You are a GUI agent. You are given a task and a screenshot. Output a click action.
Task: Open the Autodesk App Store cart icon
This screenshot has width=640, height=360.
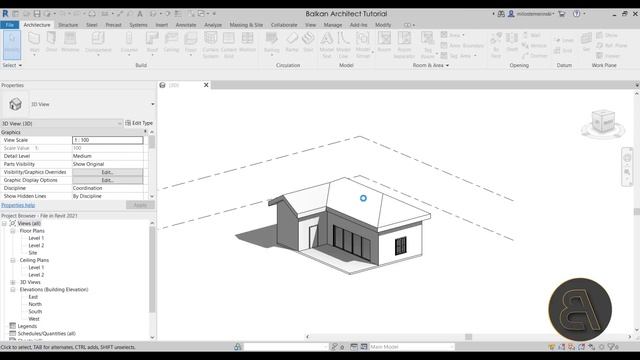point(562,14)
